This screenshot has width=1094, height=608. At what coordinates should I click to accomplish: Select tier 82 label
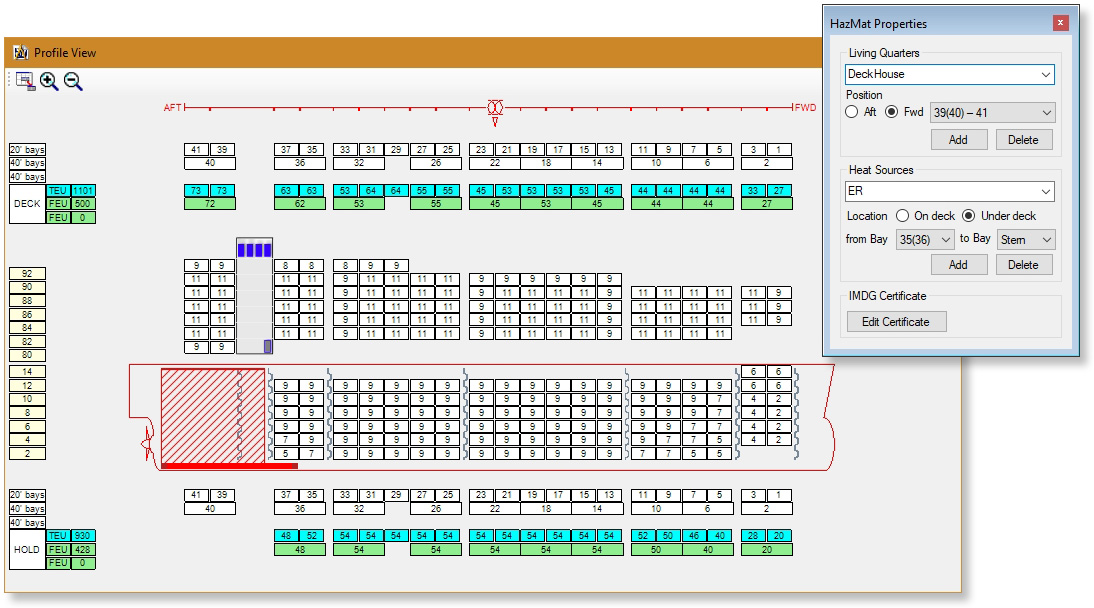pyautogui.click(x=27, y=341)
